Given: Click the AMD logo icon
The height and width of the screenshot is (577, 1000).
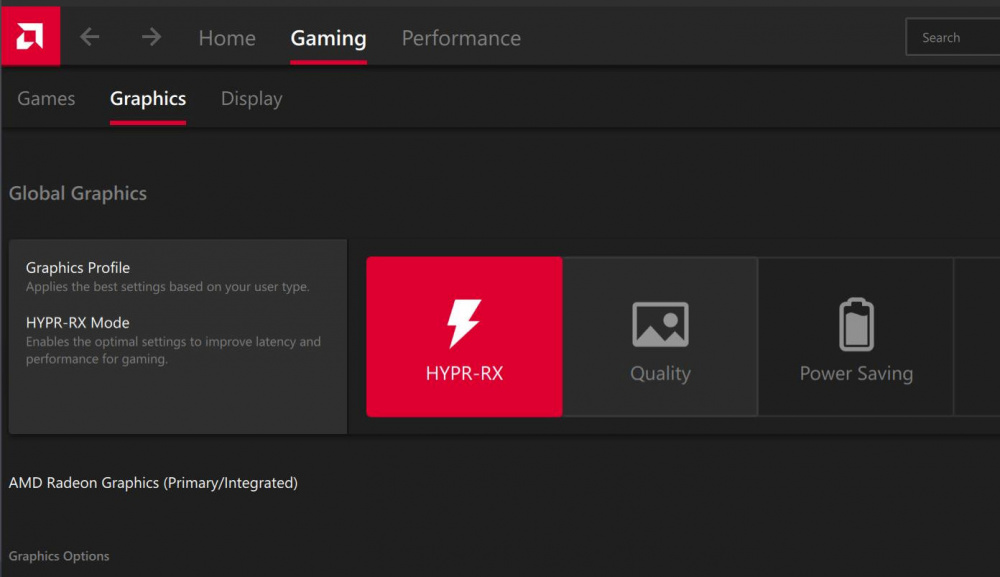Looking at the screenshot, I should coord(30,36).
